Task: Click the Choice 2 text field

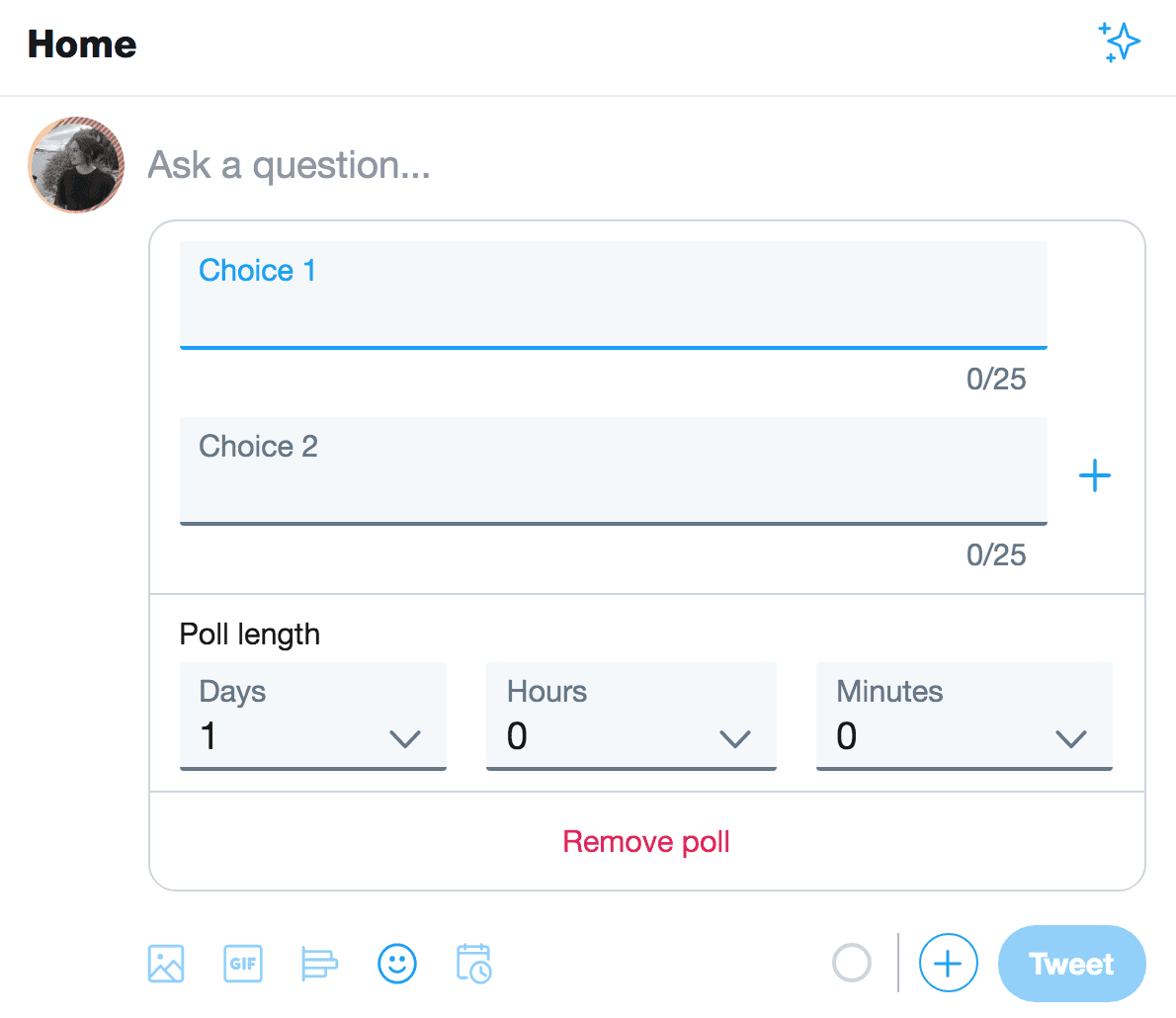Action: tap(613, 470)
